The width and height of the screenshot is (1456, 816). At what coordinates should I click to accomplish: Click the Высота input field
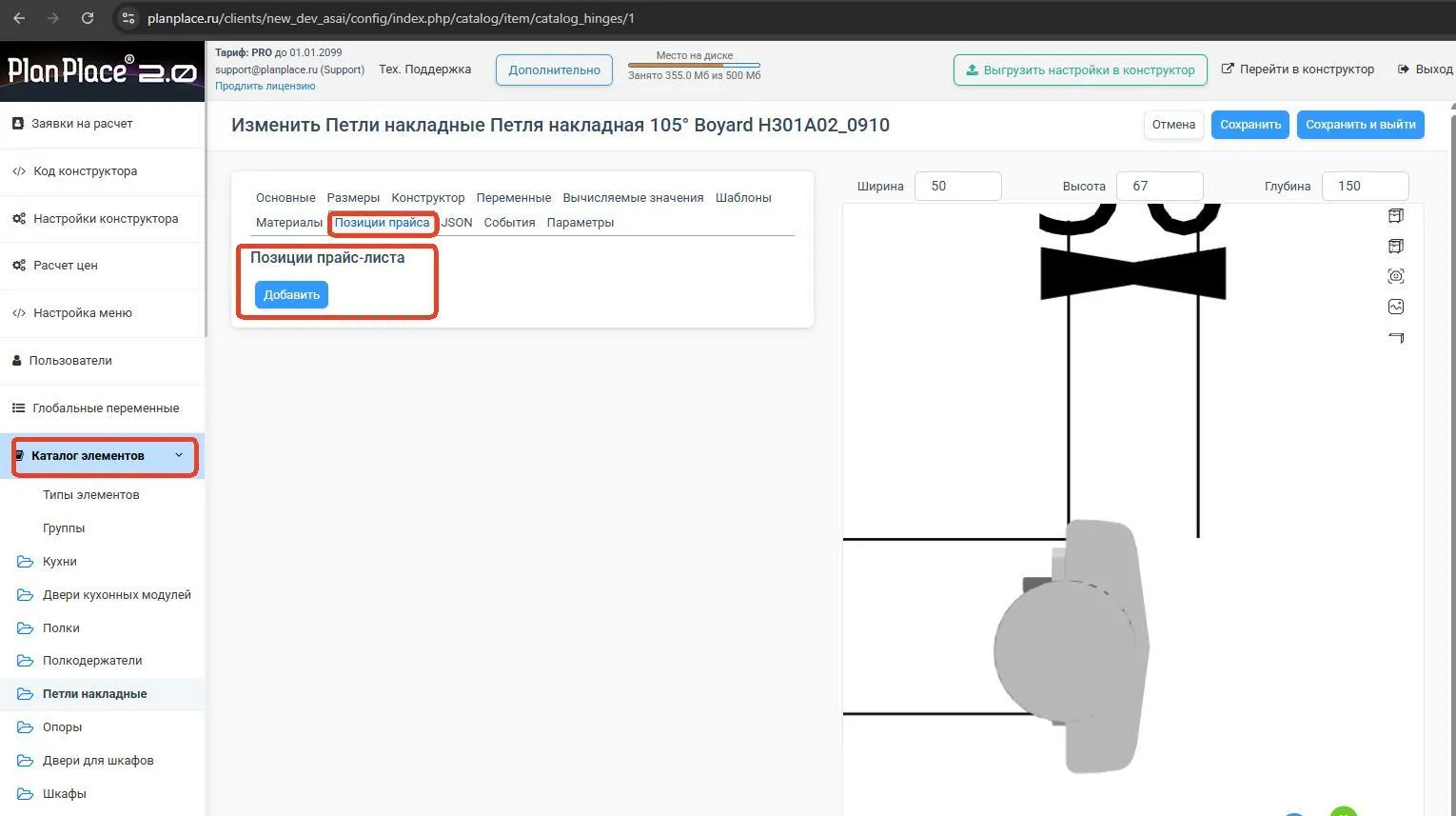pyautogui.click(x=1159, y=186)
